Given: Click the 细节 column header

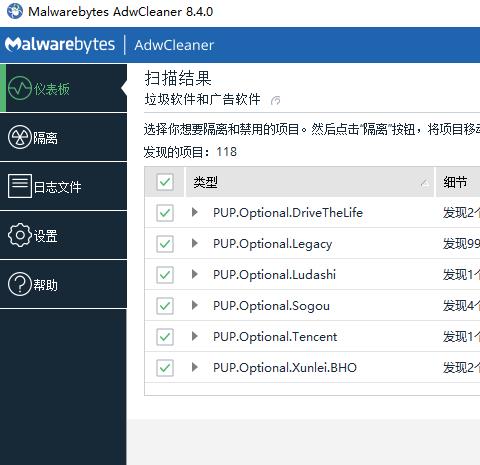Looking at the screenshot, I should (458, 182).
